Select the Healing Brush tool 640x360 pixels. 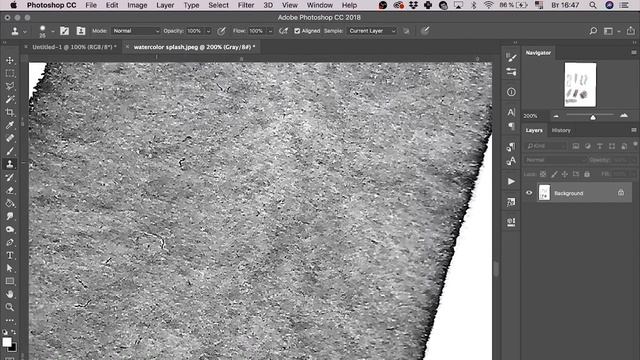point(10,138)
